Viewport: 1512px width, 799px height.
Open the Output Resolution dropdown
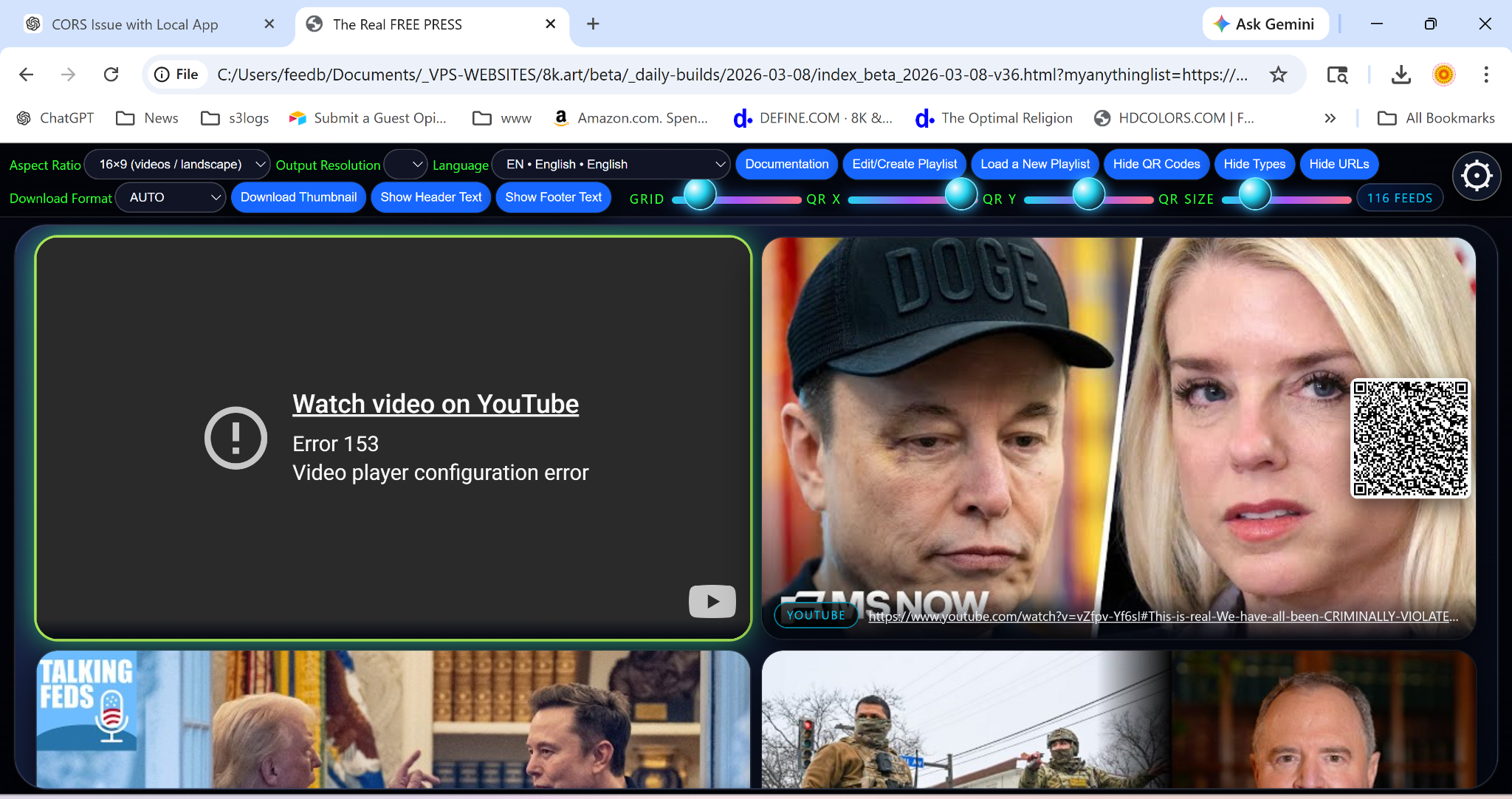pos(405,164)
